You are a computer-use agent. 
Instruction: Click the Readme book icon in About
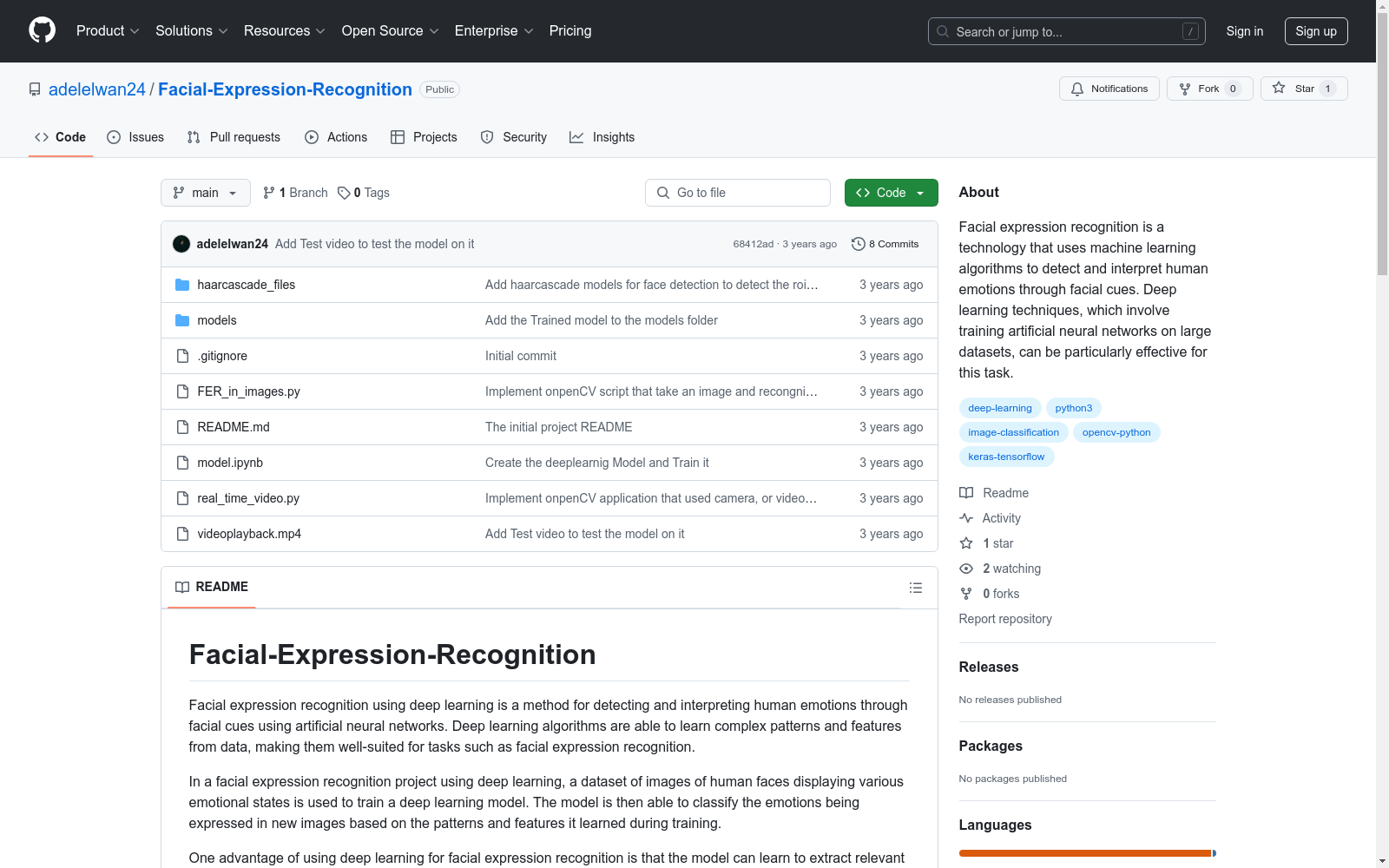coord(966,493)
